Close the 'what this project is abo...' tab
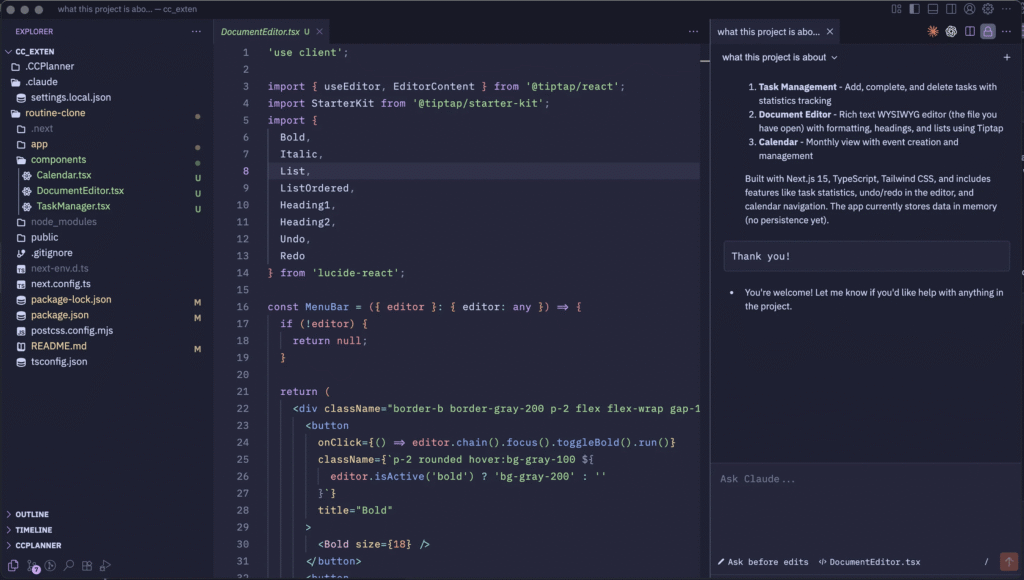This screenshot has height=580, width=1024. (x=829, y=31)
